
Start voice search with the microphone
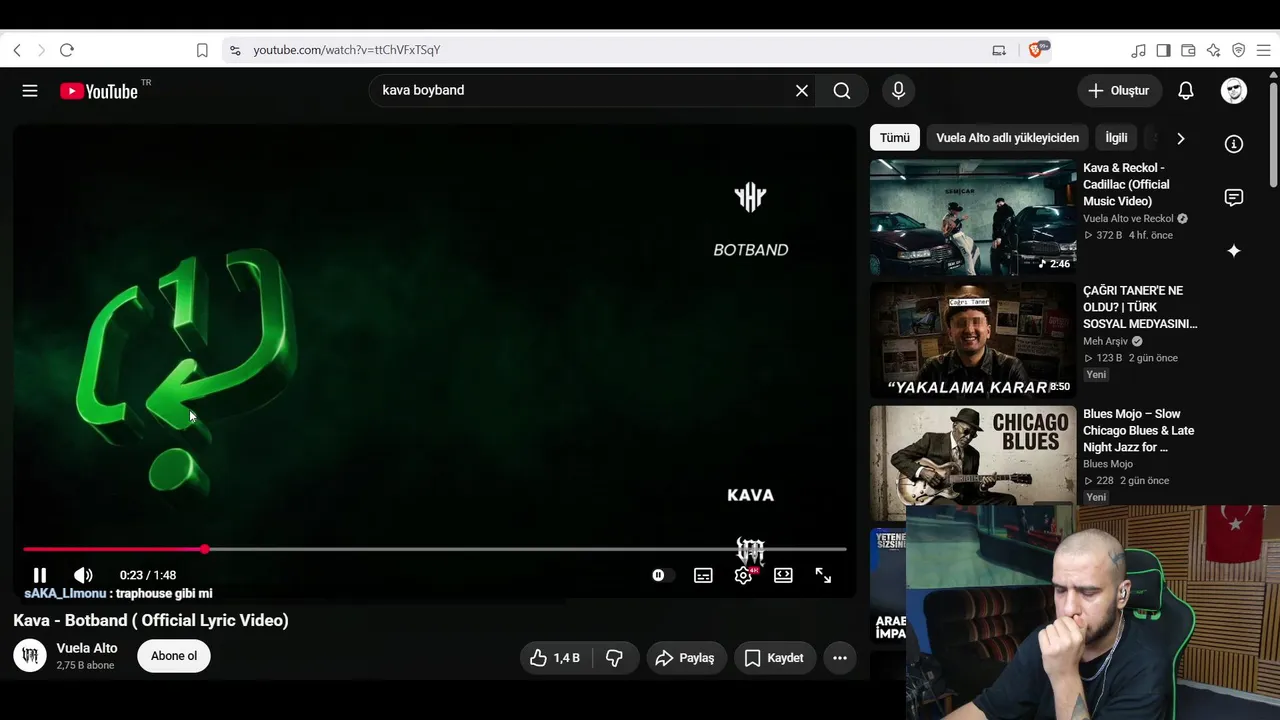(898, 91)
